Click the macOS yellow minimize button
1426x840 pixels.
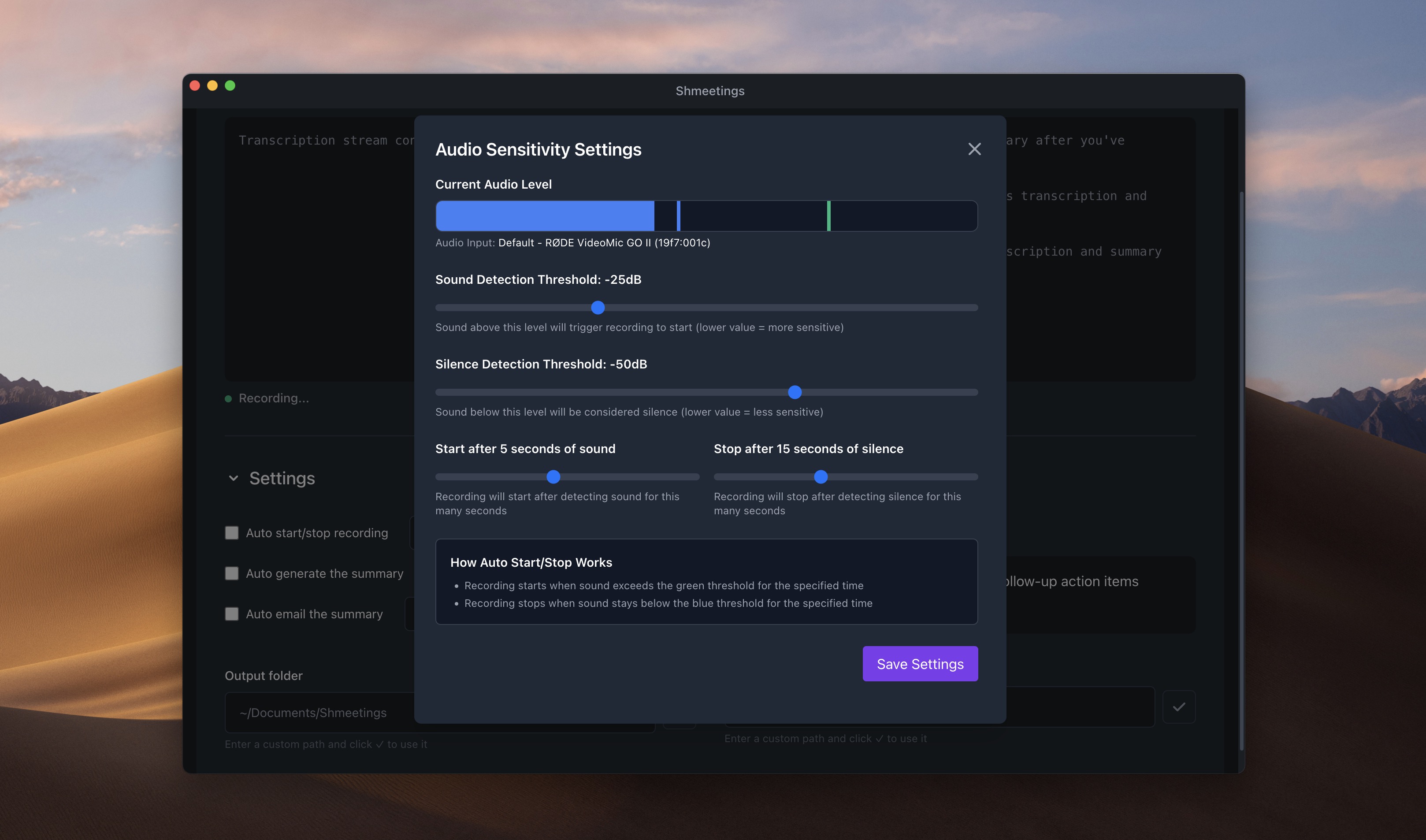pos(212,85)
